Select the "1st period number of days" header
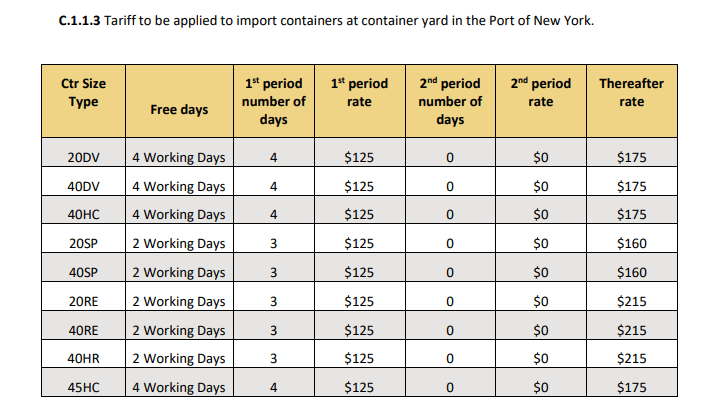 [x=274, y=101]
